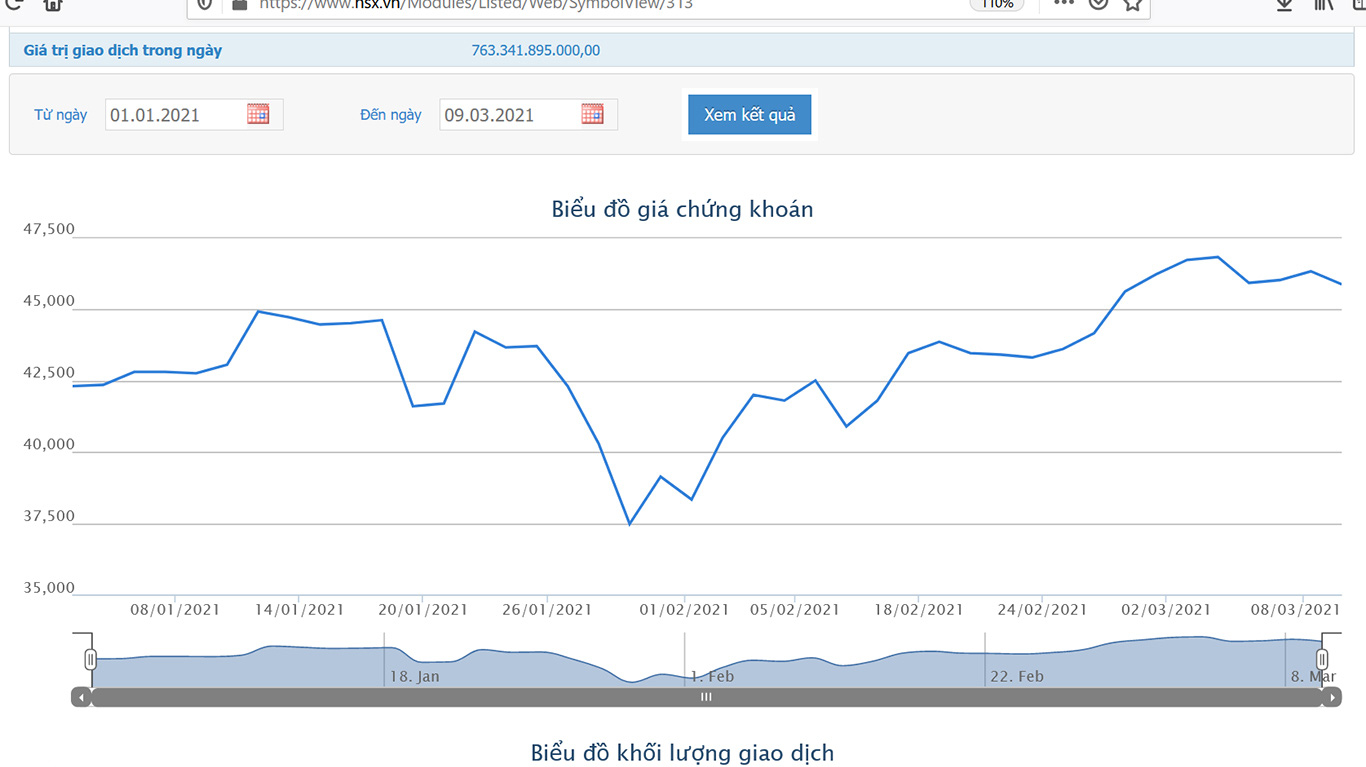Open the Library bookshelf icon
This screenshot has height=767, width=1366.
pos(1324,4)
